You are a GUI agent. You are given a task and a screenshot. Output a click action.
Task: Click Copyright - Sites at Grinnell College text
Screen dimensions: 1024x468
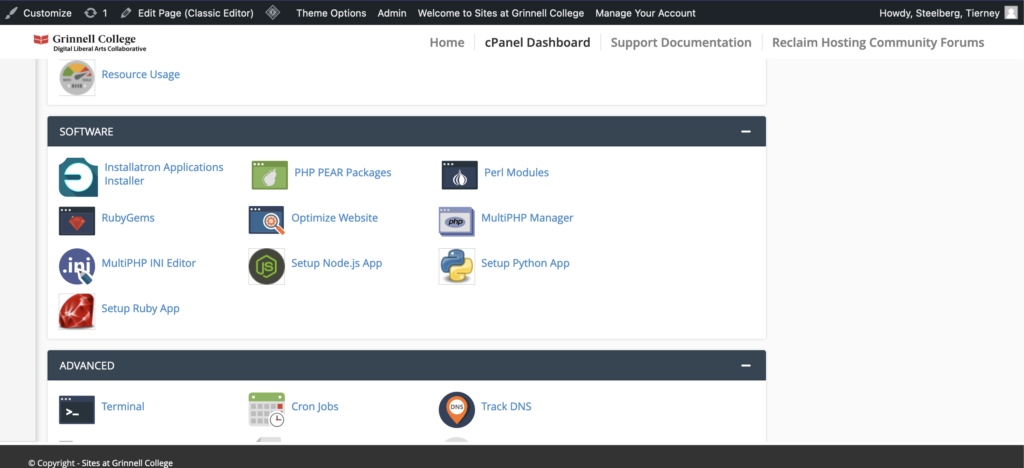point(101,463)
